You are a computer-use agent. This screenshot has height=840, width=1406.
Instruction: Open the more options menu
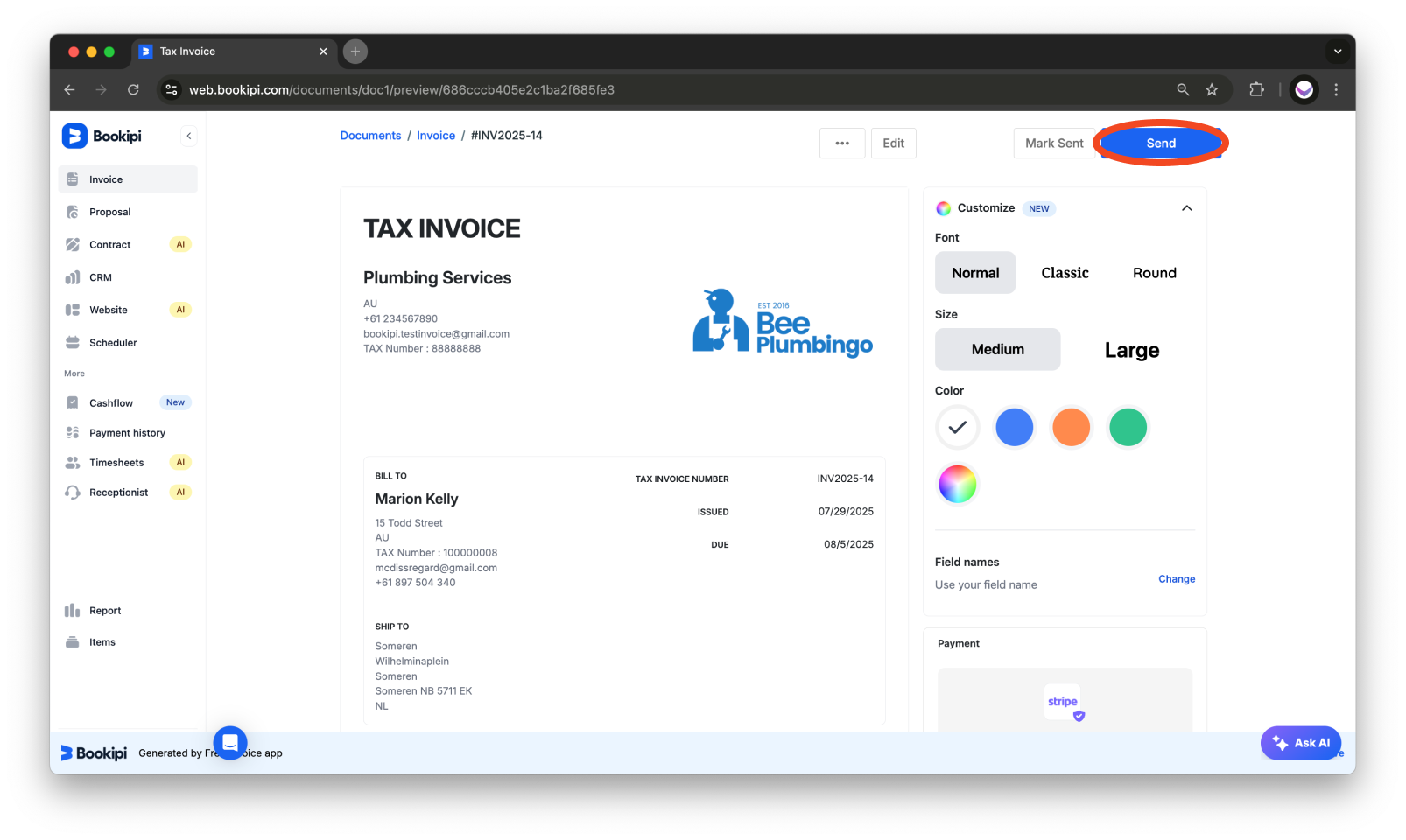pos(841,143)
